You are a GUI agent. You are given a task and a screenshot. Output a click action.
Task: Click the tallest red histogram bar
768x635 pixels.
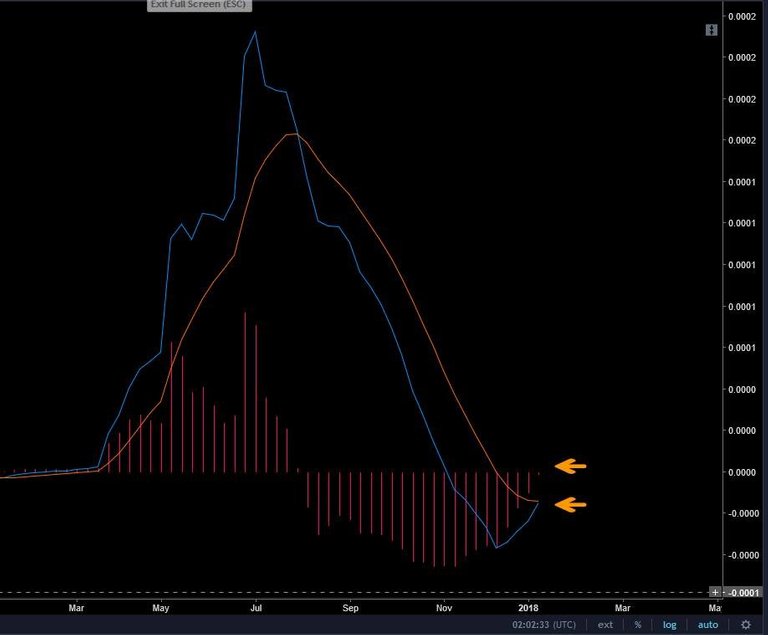click(245, 390)
